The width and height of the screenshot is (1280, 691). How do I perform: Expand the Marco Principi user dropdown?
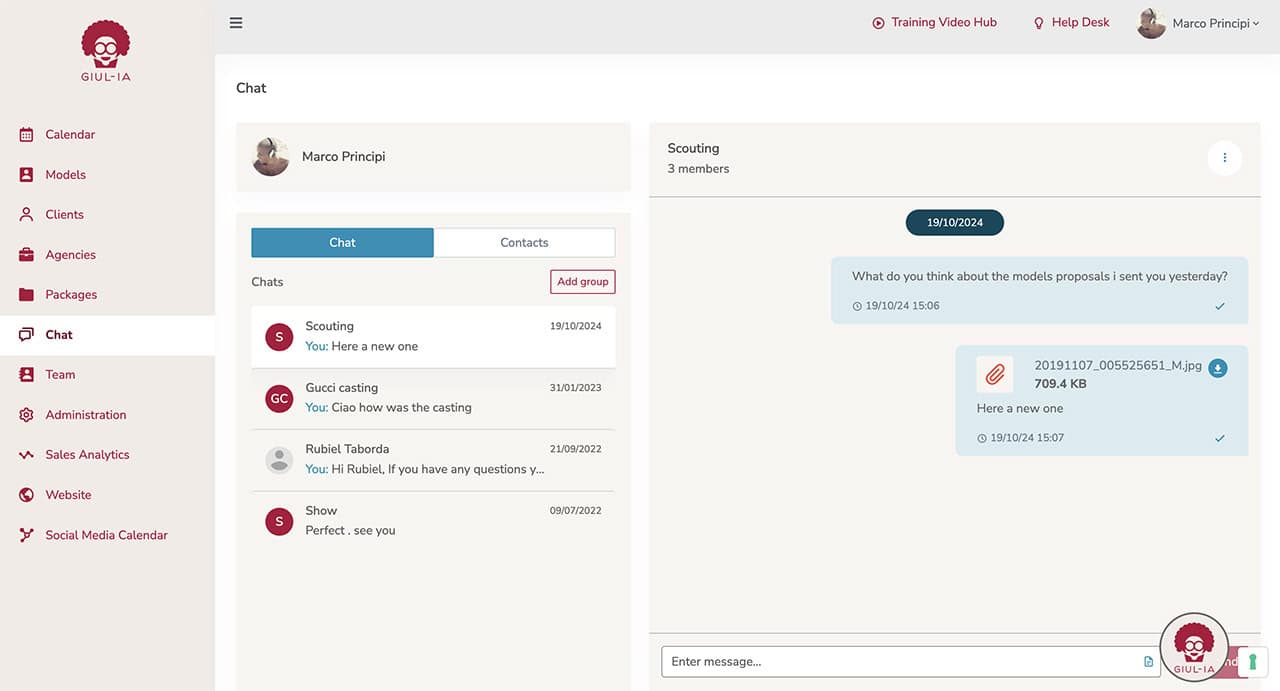[x=1198, y=23]
